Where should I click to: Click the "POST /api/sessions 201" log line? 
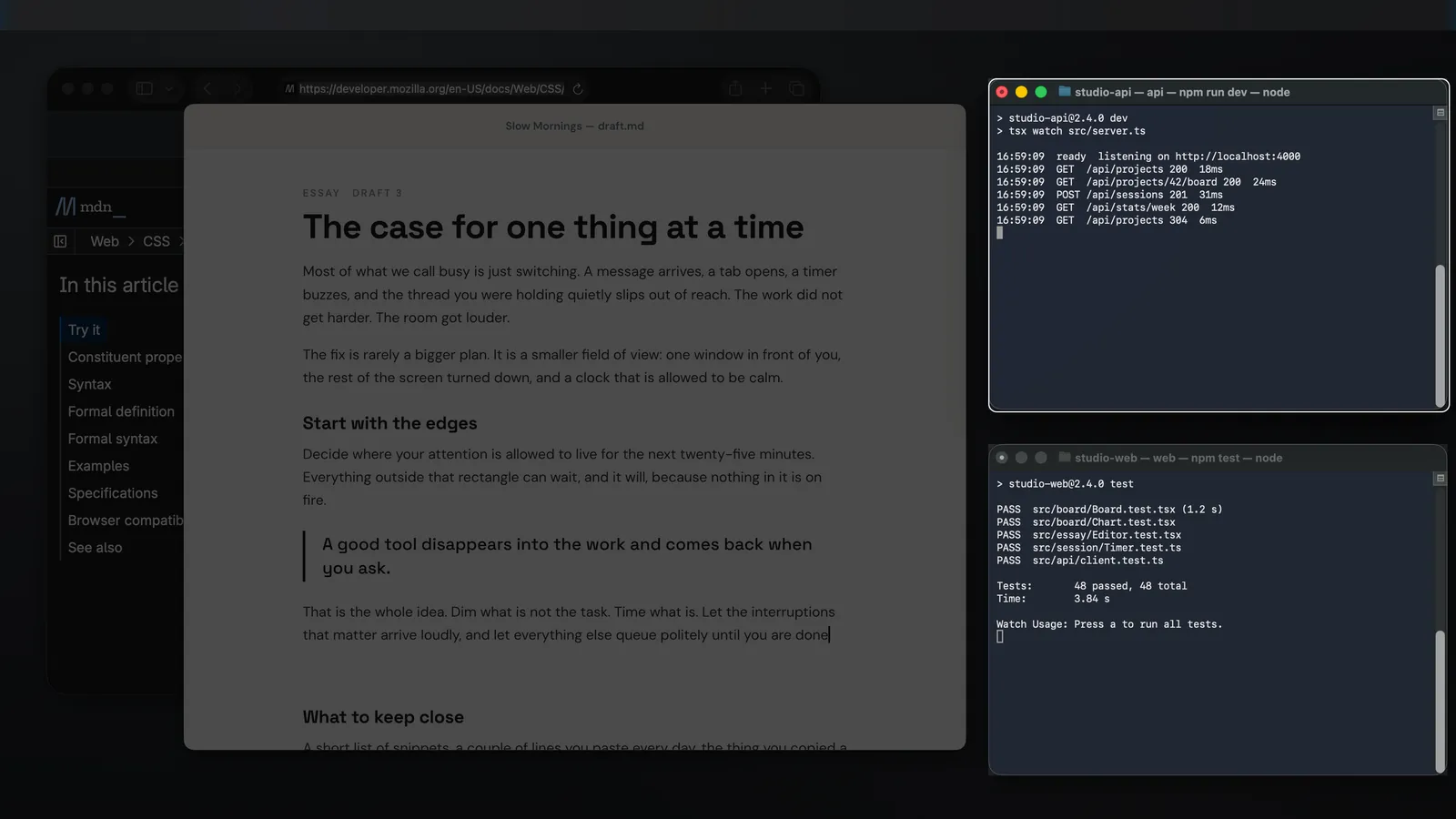pos(1109,195)
